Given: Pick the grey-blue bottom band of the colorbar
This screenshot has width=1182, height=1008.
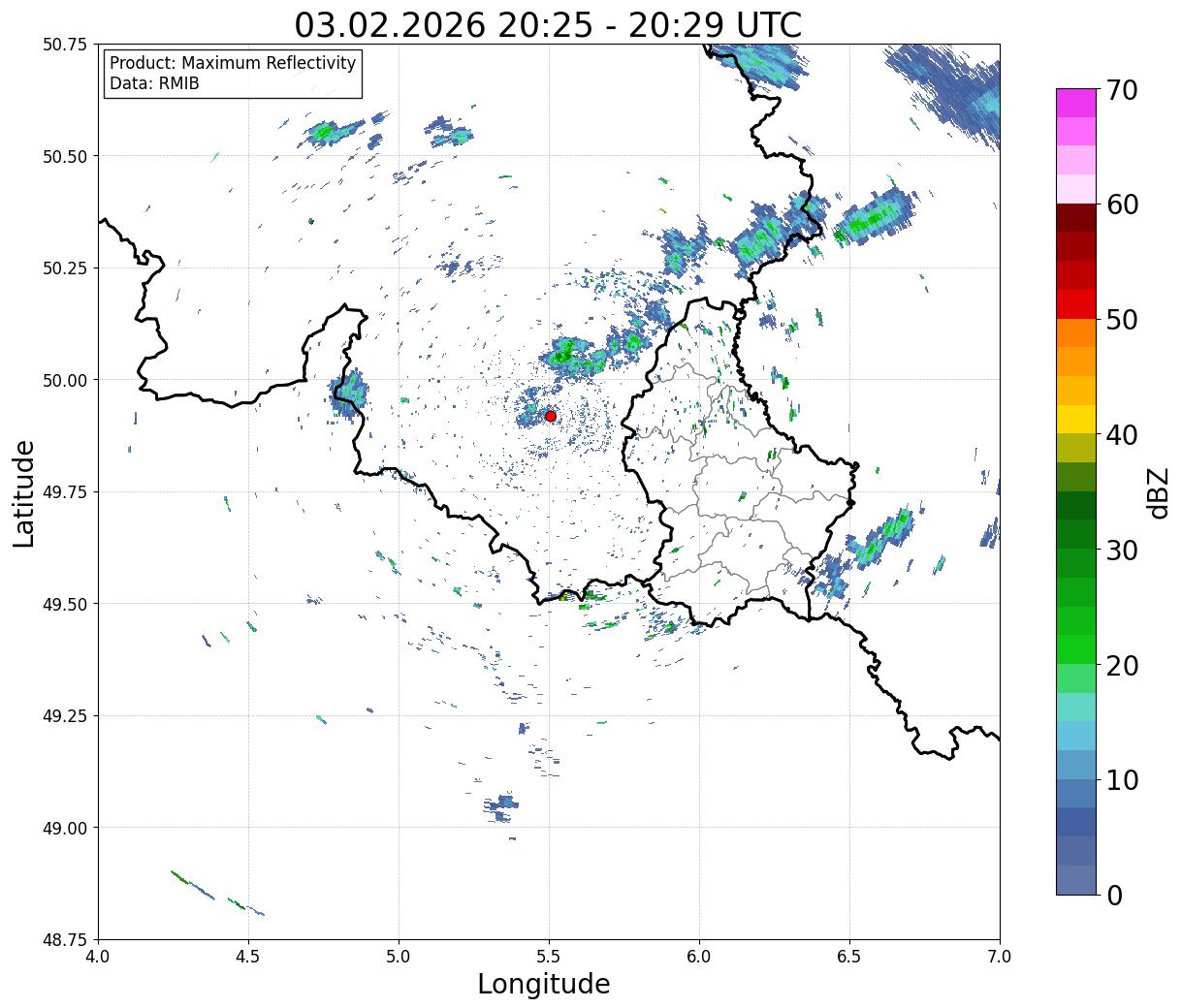Looking at the screenshot, I should 1075,879.
